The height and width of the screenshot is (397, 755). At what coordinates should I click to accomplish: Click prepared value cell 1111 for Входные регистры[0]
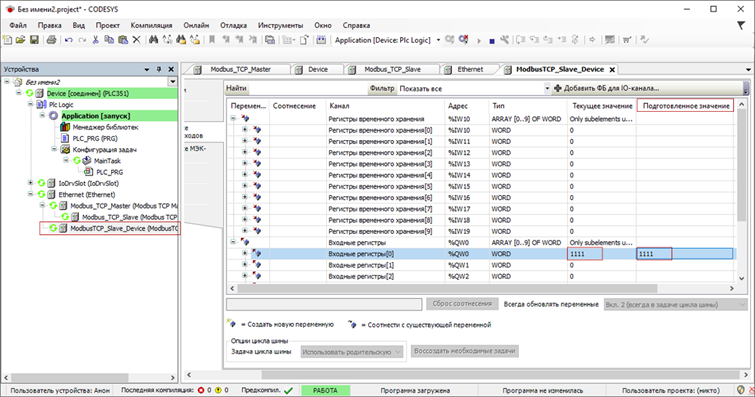coord(685,254)
